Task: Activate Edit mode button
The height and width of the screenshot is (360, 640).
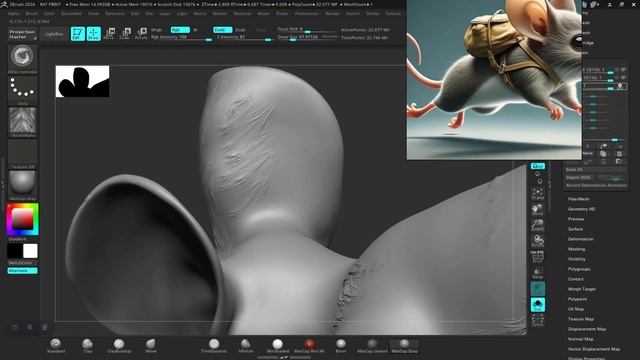Action: pyautogui.click(x=78, y=34)
